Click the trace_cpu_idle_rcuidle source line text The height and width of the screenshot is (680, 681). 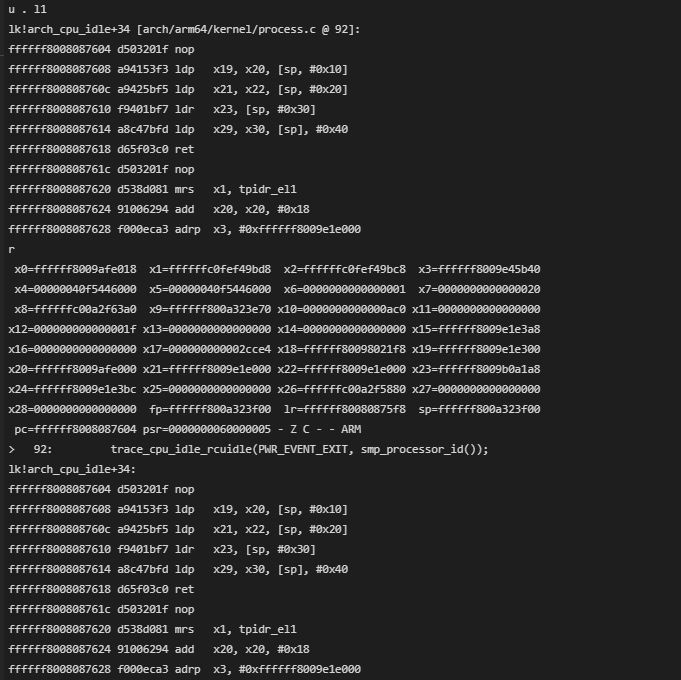pyautogui.click(x=300, y=449)
